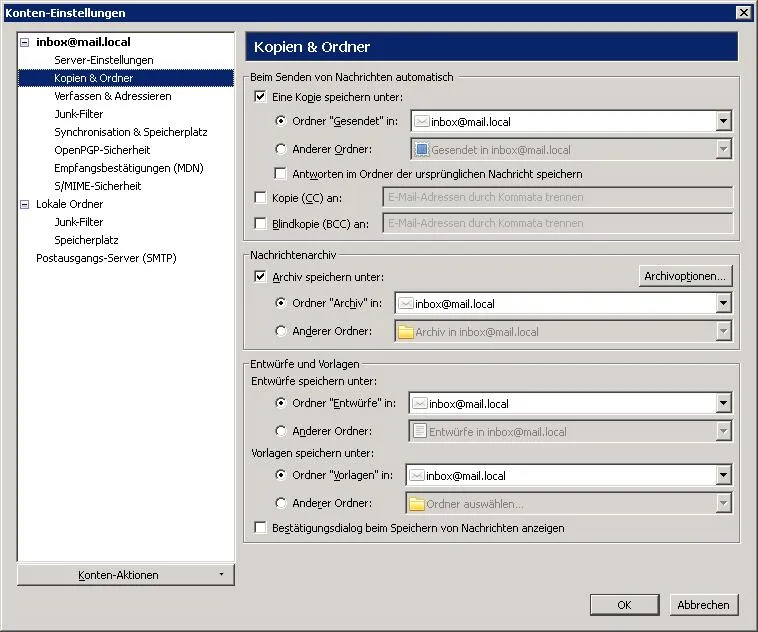Toggle 'Eine Kopie speichern unter' checkbox
The width and height of the screenshot is (758, 632).
(x=260, y=97)
